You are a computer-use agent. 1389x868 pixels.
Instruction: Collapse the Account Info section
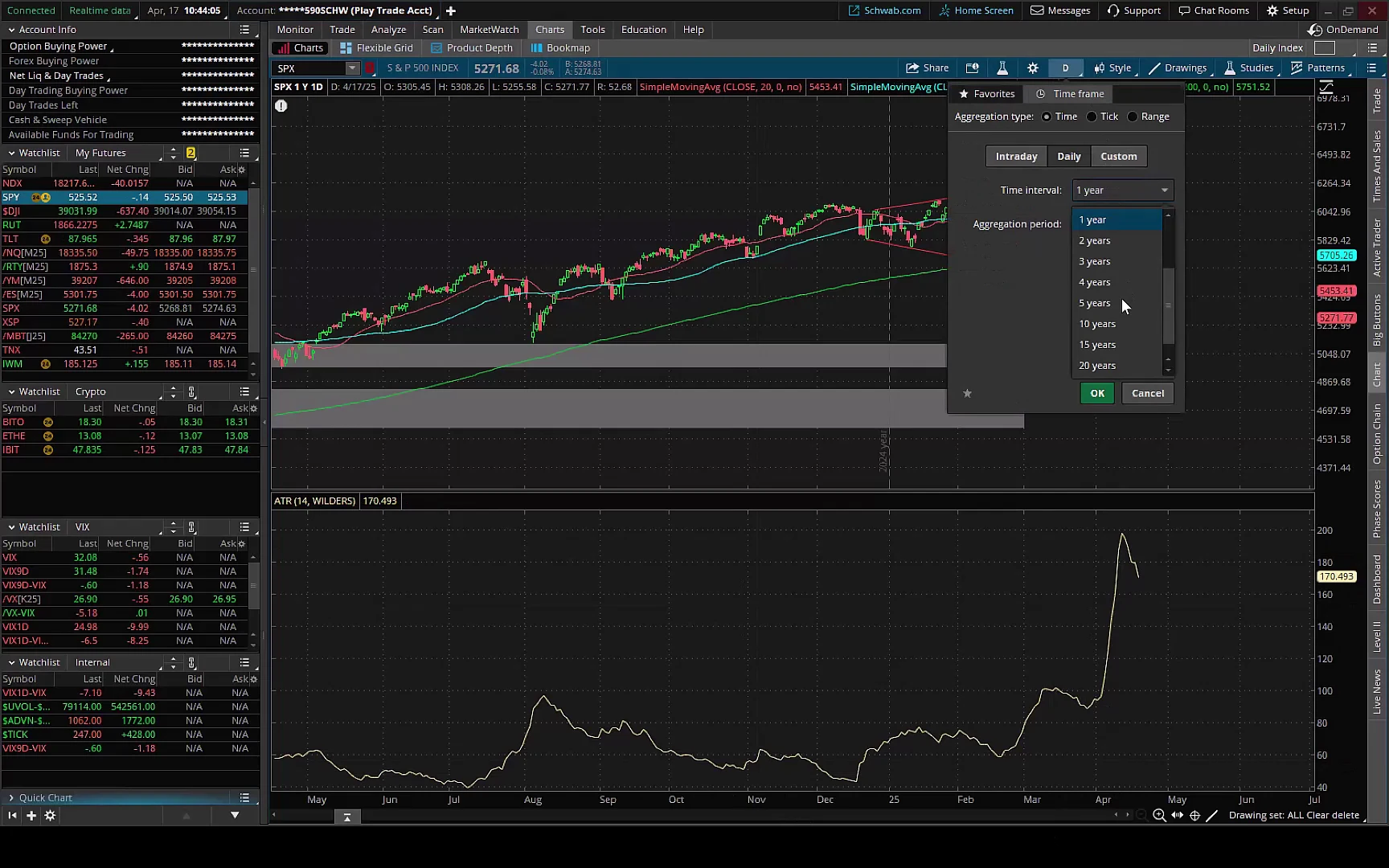[x=12, y=30]
